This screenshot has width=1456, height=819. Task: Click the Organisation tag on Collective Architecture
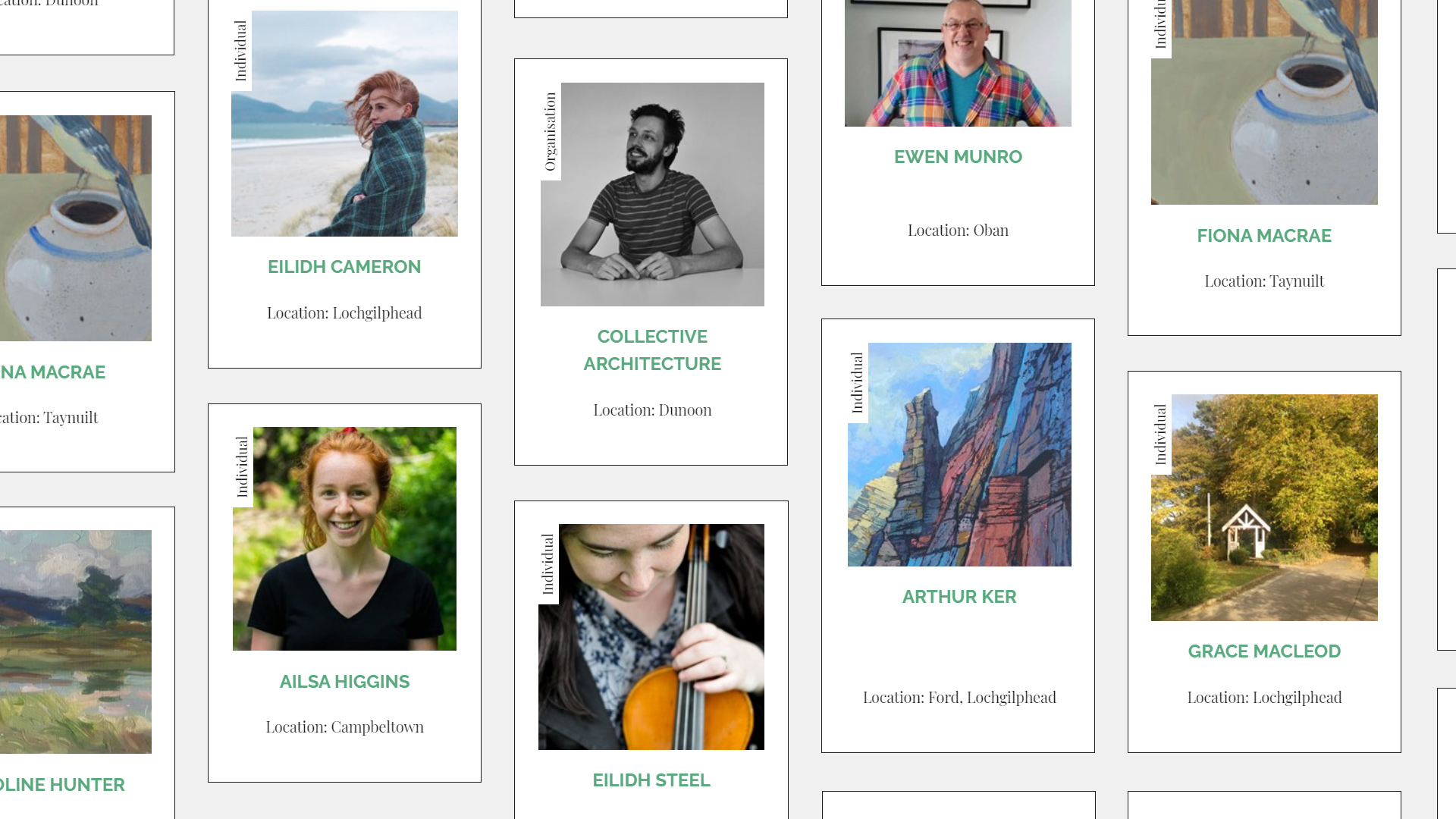551,131
